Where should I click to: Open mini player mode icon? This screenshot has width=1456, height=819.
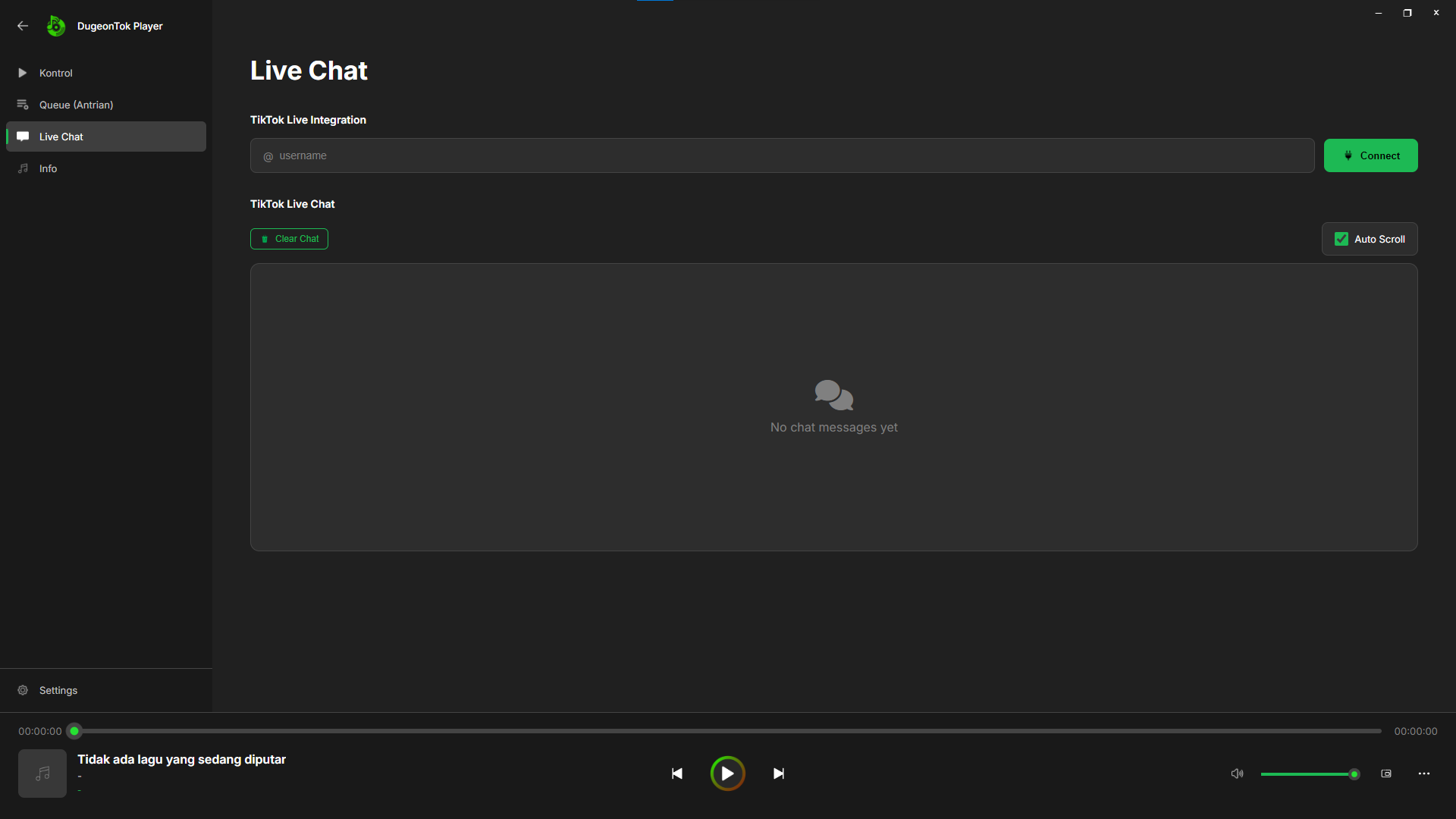1386,773
